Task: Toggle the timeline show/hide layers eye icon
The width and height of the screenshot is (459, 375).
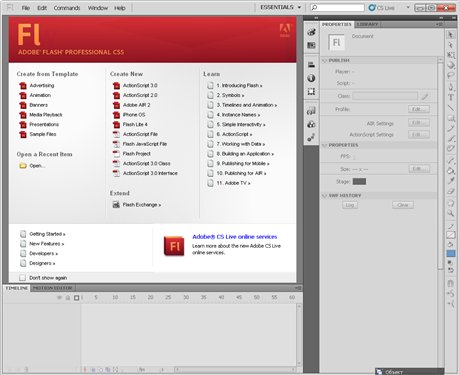Action: pos(60,298)
